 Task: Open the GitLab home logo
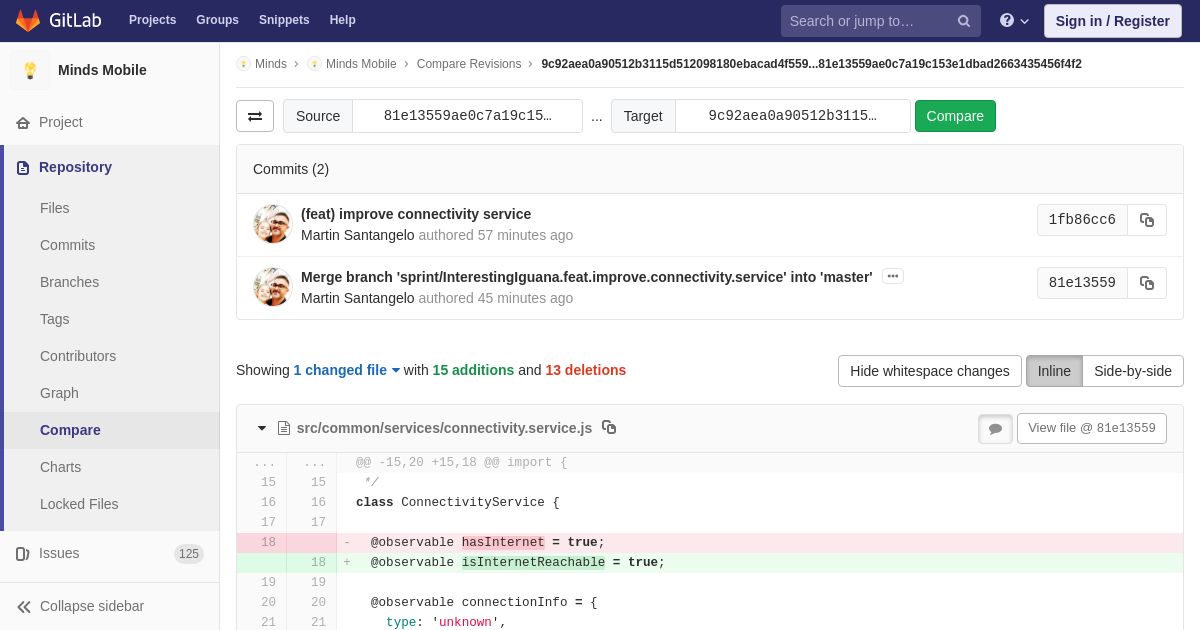click(58, 20)
